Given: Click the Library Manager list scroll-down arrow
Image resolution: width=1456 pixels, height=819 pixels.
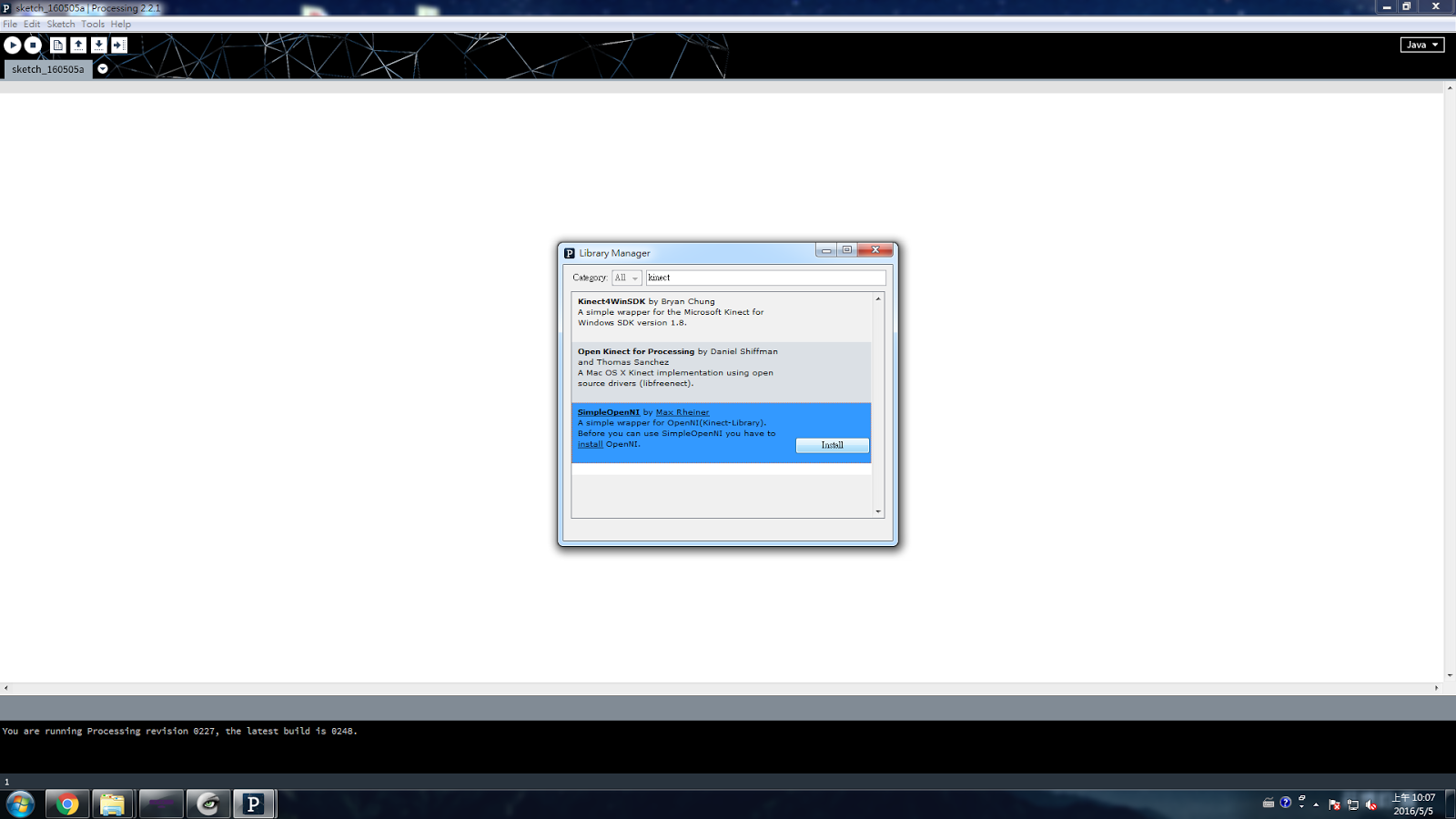Looking at the screenshot, I should (x=878, y=511).
